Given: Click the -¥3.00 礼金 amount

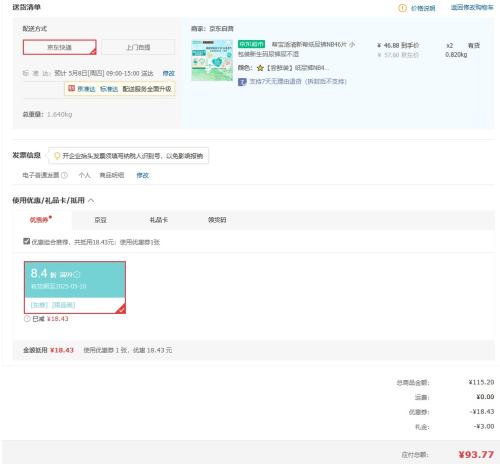Looking at the screenshot, I should [484, 426].
